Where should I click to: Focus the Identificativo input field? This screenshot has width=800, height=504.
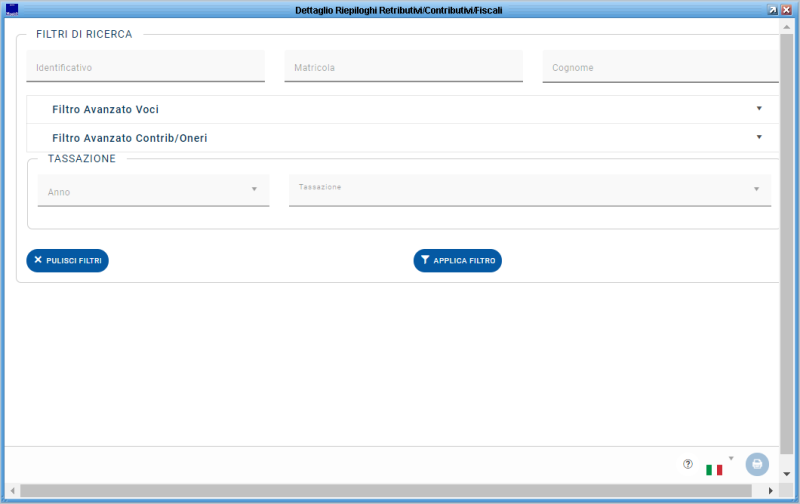click(145, 66)
